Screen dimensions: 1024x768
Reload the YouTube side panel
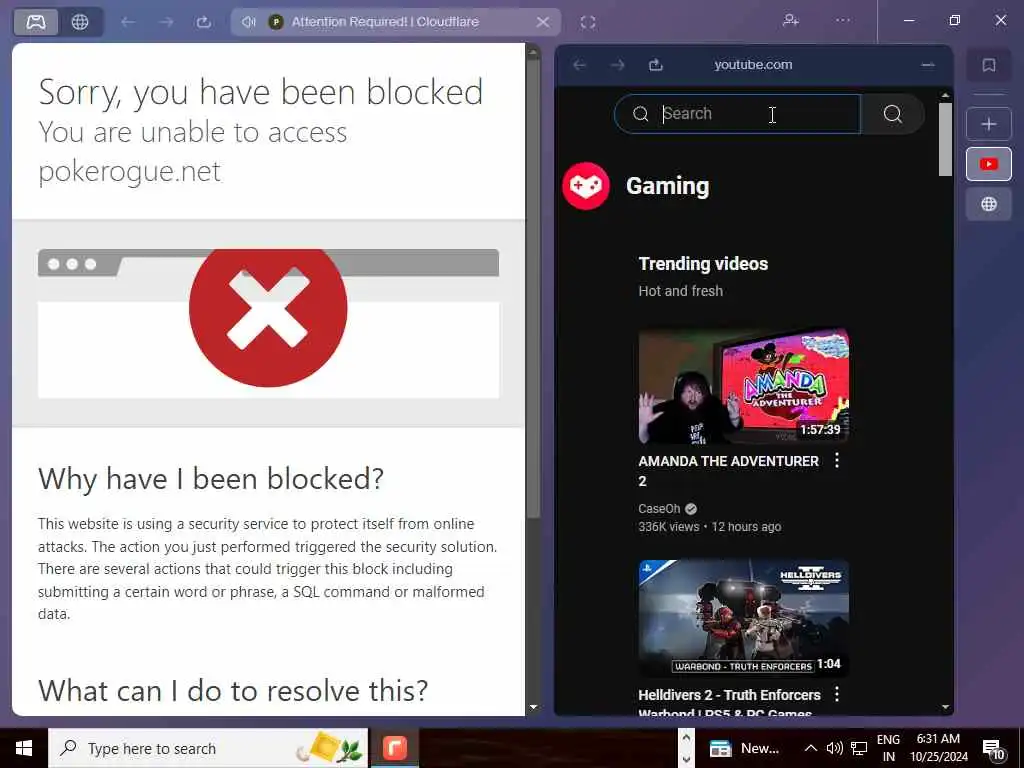[x=656, y=65]
